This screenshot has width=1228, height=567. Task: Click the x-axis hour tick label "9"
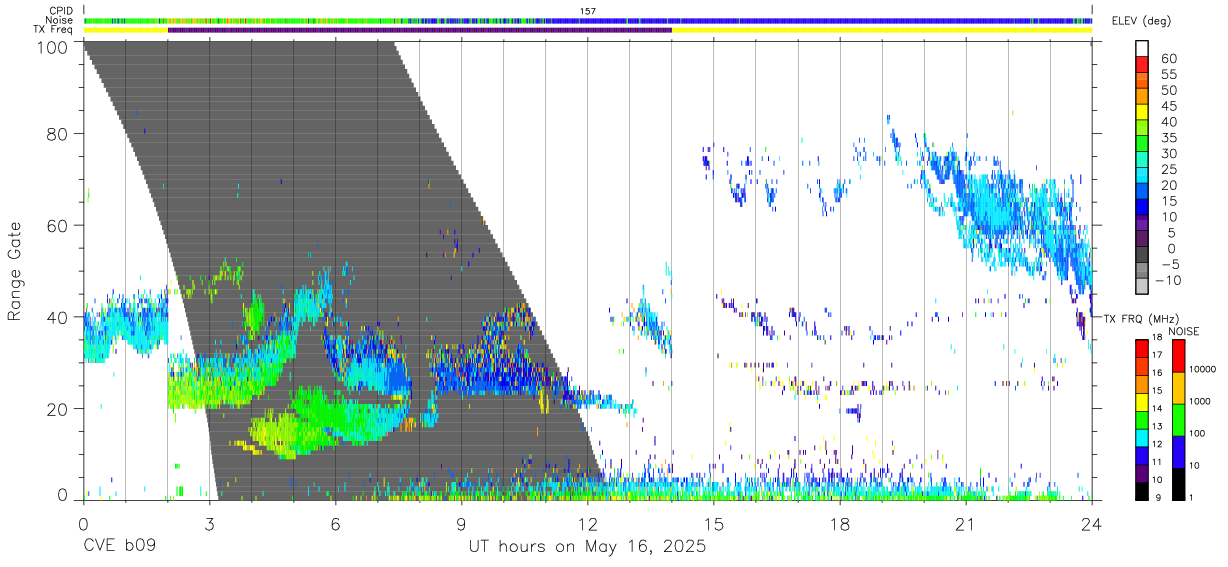click(x=461, y=523)
